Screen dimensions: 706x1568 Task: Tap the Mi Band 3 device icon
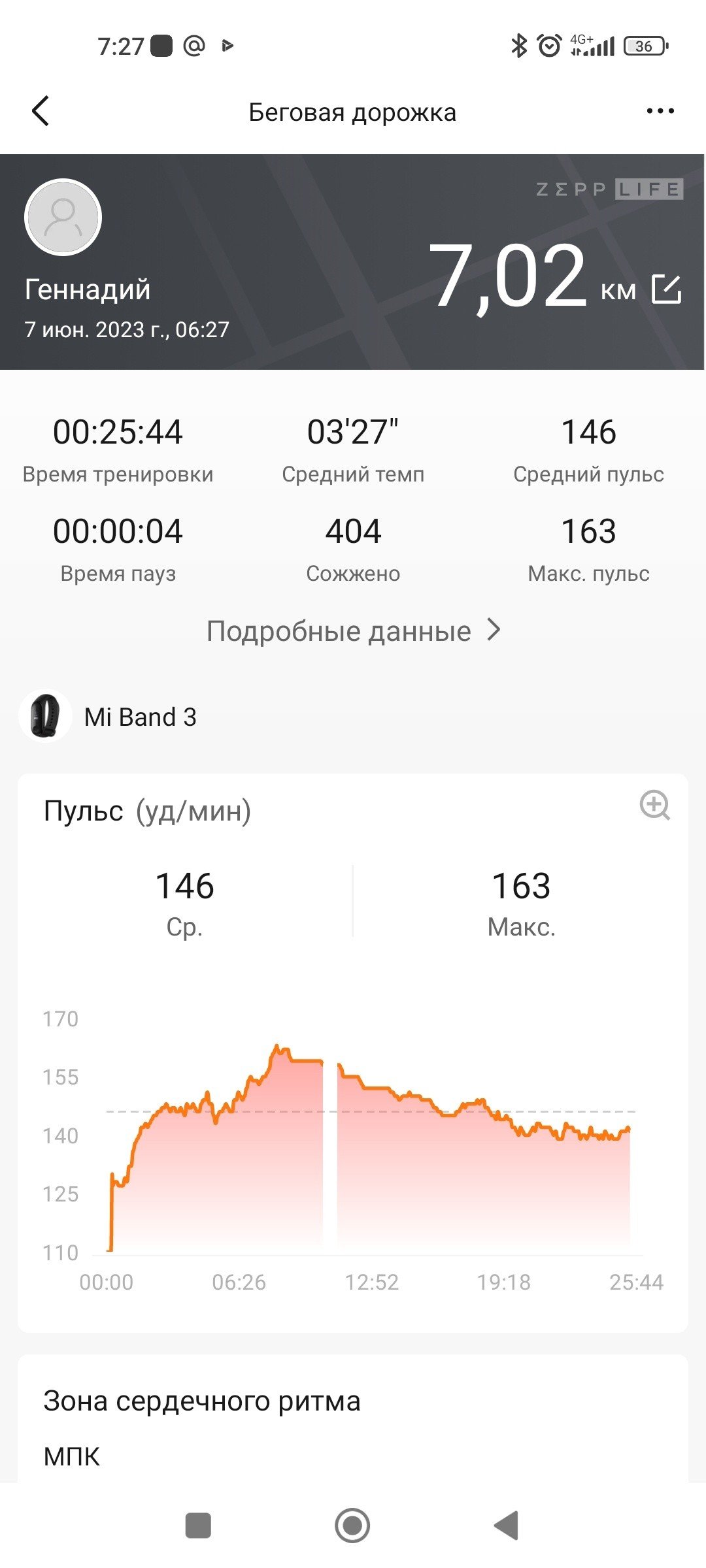coord(45,716)
